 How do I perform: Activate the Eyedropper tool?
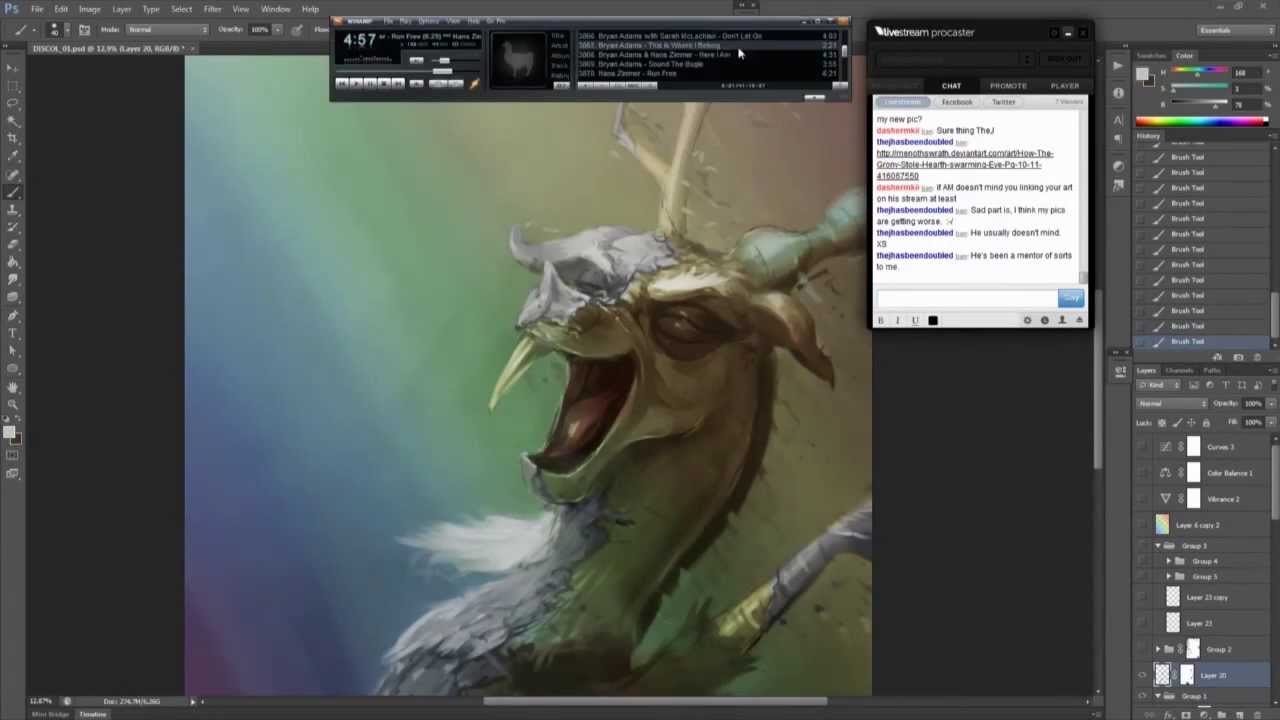pos(12,155)
